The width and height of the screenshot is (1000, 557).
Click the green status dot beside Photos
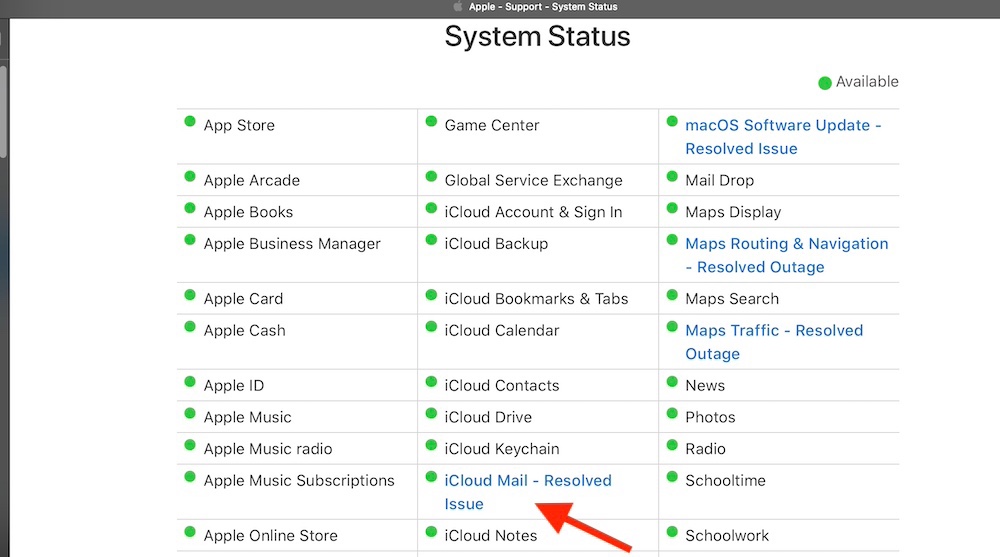(x=672, y=413)
